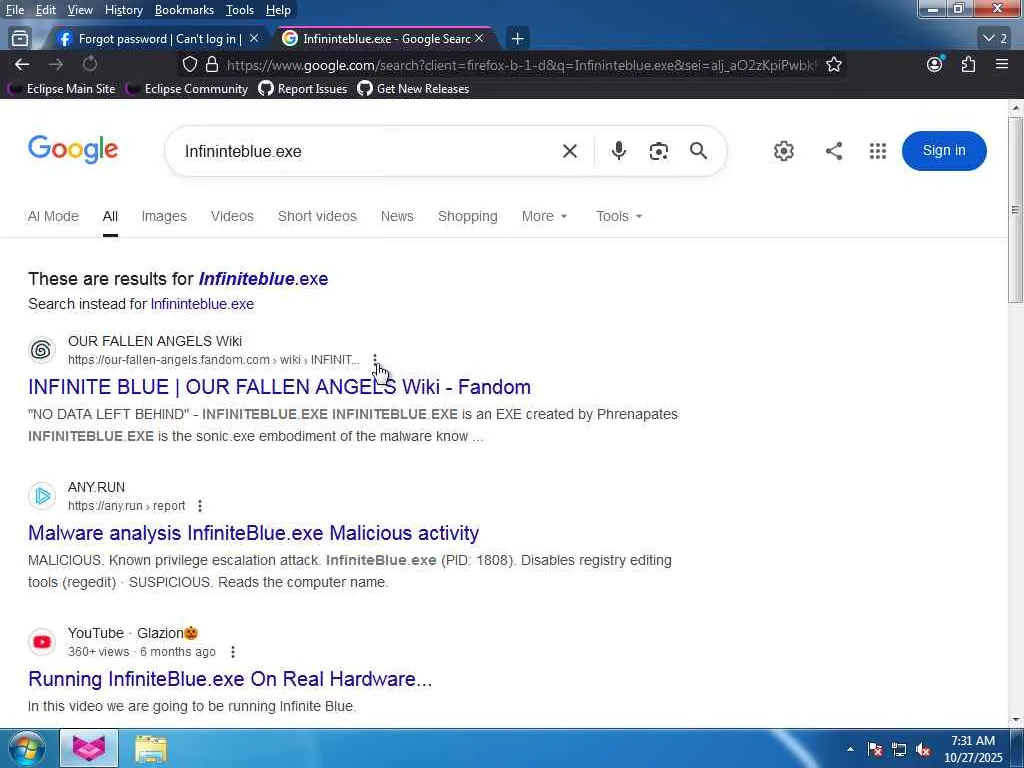Search by image with the camera lens icon

point(658,151)
